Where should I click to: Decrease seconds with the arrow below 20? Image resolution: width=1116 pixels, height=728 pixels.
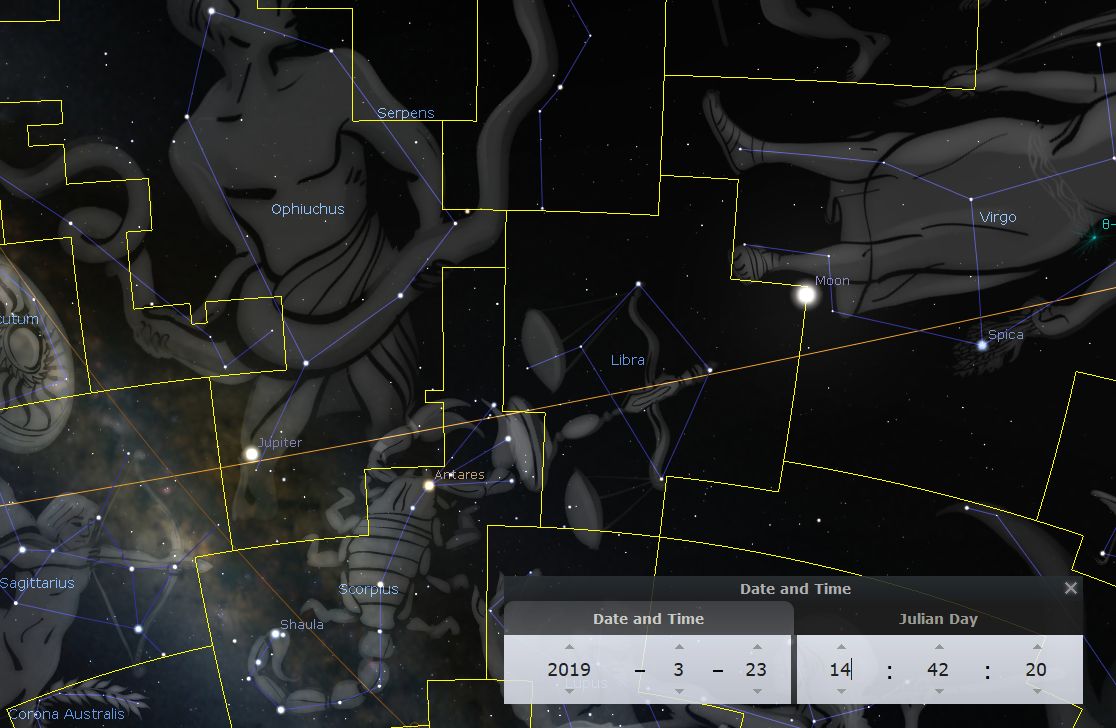click(1036, 691)
